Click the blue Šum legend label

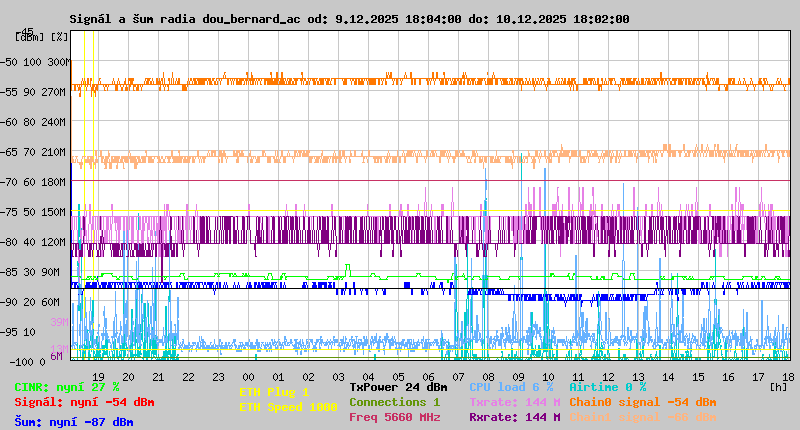[74, 422]
